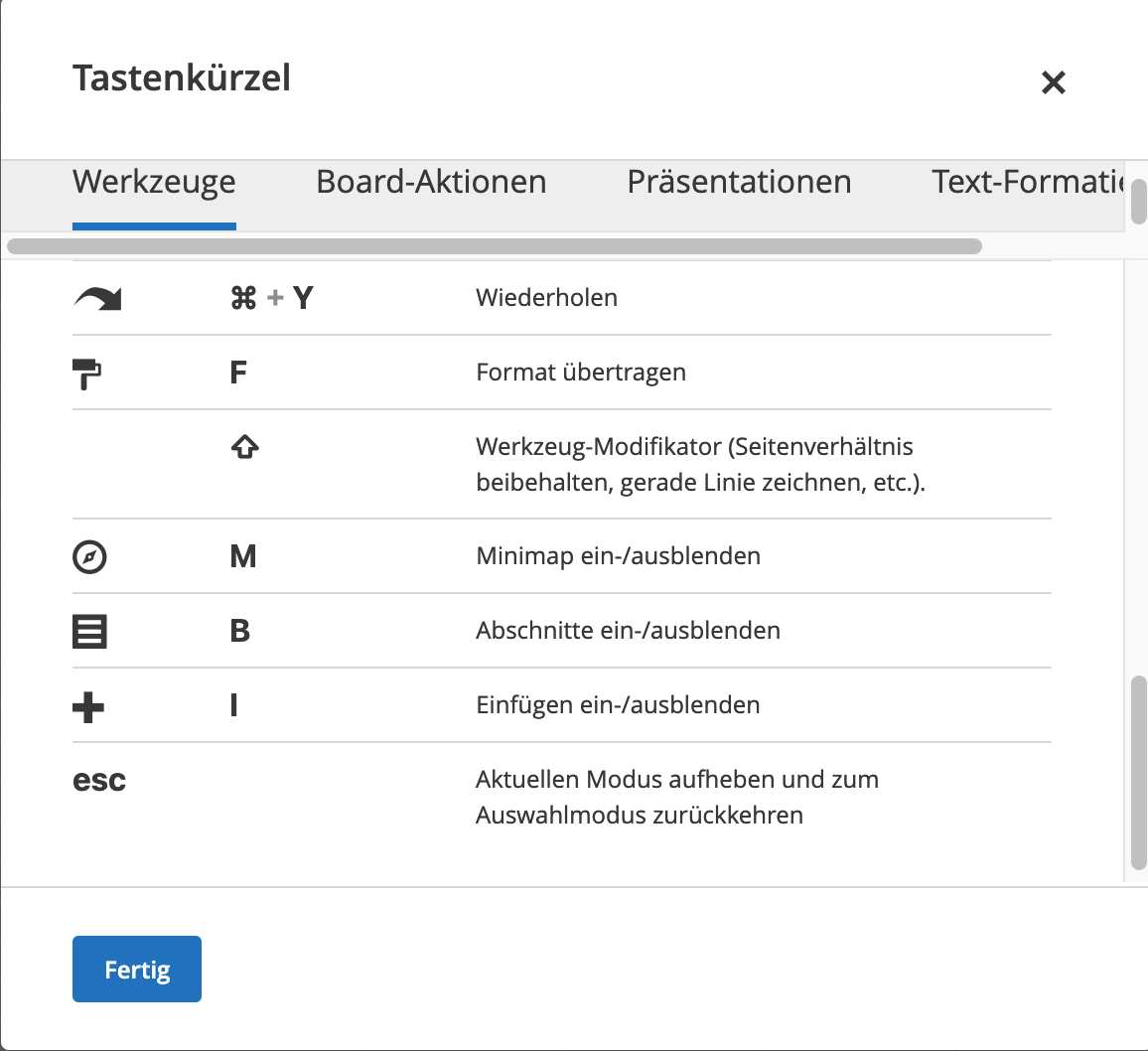Close the Tastenkürzel dialog with the X
This screenshot has height=1051, width=1148.
pyautogui.click(x=1053, y=82)
